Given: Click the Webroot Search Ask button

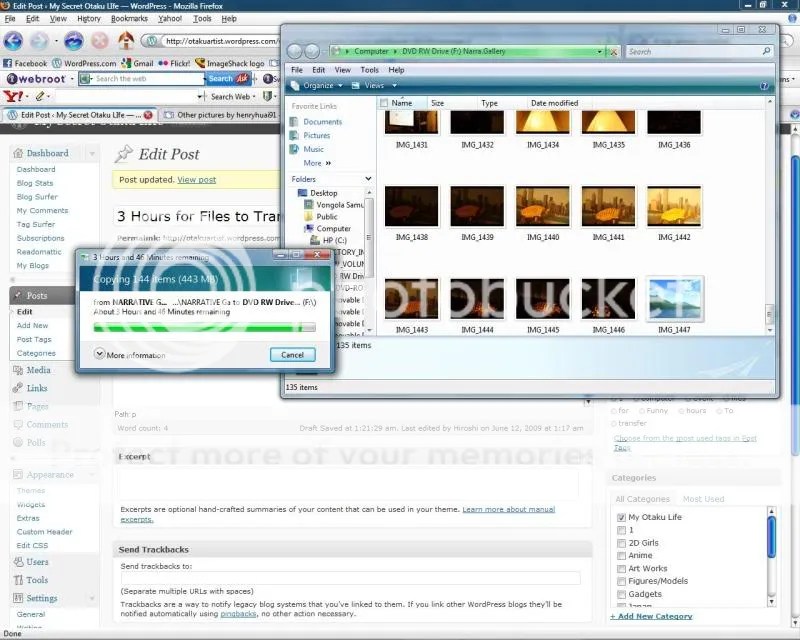Looking at the screenshot, I should 228,79.
